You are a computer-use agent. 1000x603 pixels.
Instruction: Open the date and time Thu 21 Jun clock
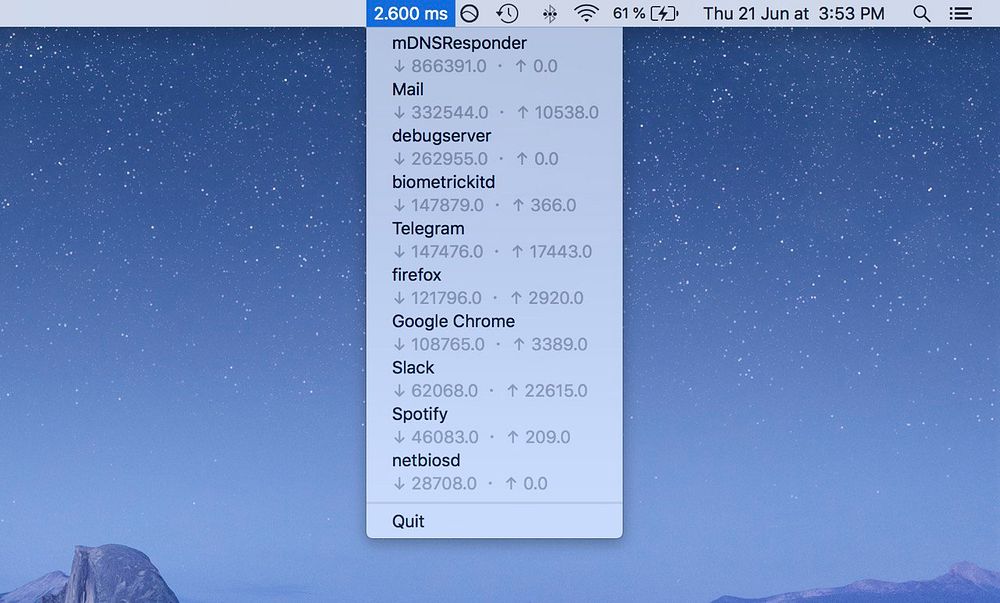click(794, 13)
